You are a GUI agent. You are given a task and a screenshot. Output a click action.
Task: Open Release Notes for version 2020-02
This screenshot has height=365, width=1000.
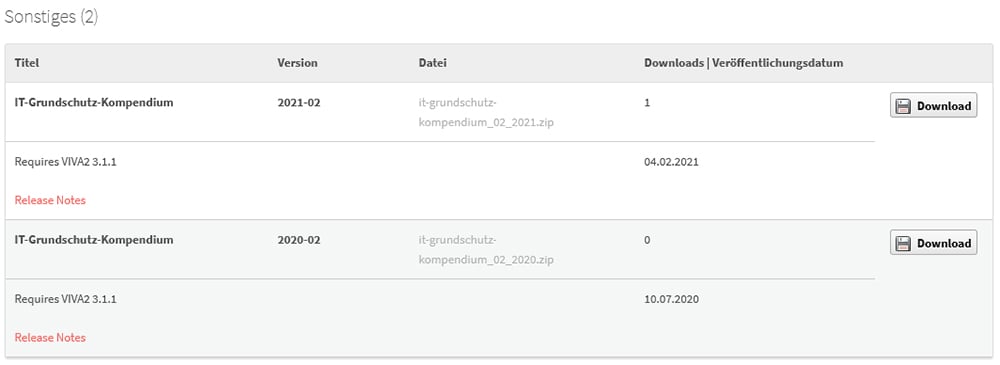click(x=50, y=337)
